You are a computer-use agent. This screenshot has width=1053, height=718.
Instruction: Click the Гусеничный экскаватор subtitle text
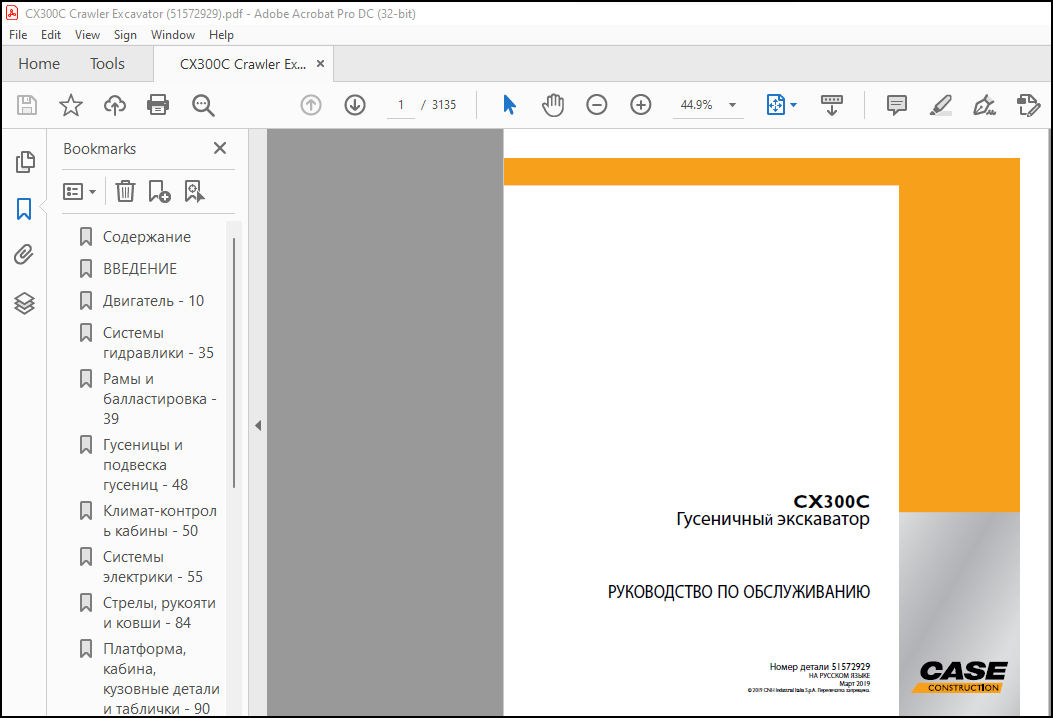click(773, 519)
